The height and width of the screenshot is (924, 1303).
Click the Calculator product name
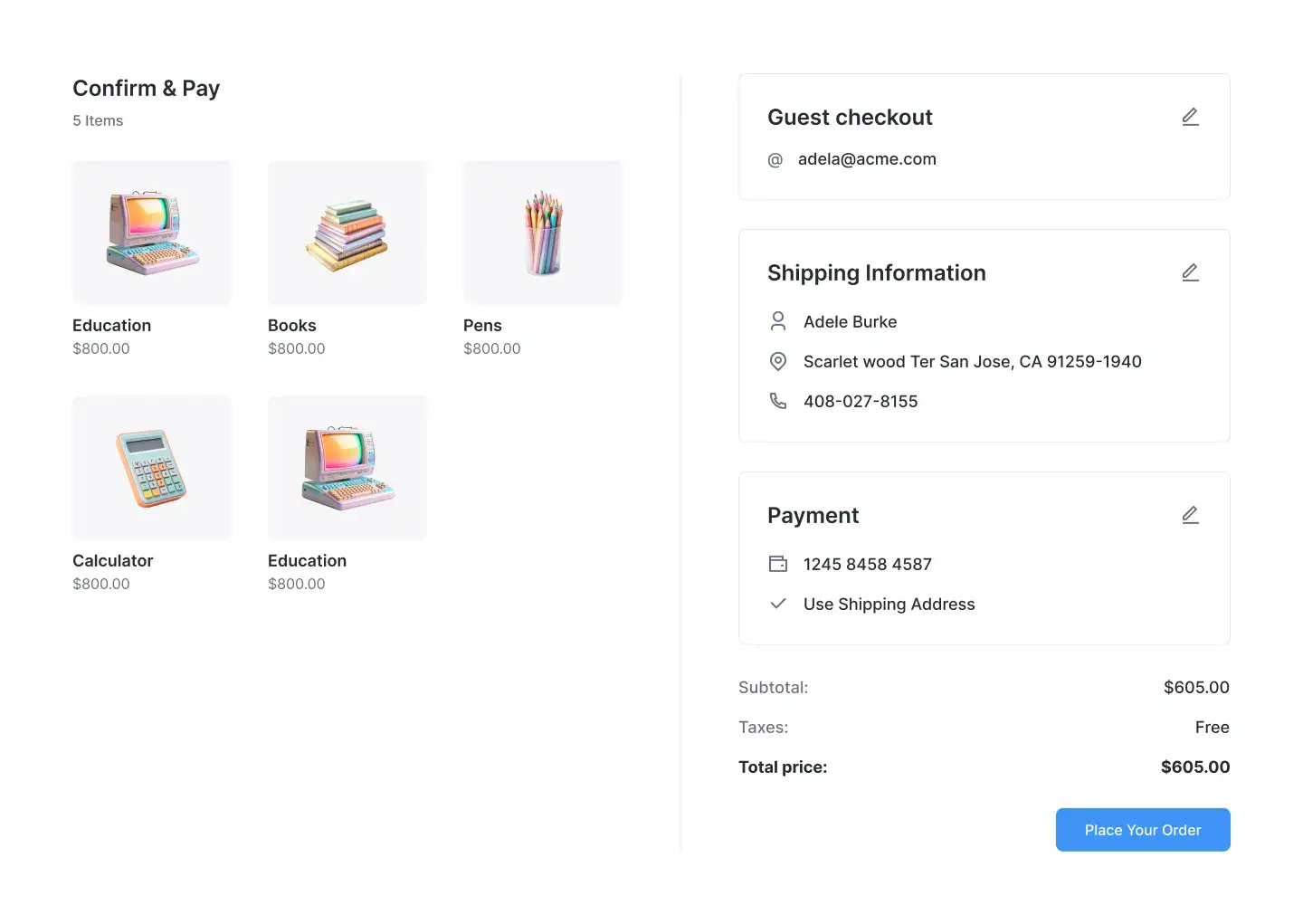[x=113, y=561]
